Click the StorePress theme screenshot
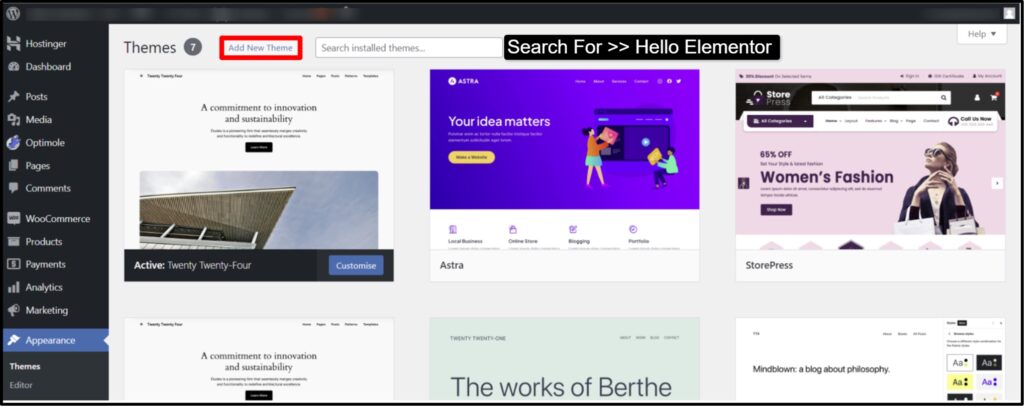This screenshot has width=1024, height=406. tap(871, 159)
